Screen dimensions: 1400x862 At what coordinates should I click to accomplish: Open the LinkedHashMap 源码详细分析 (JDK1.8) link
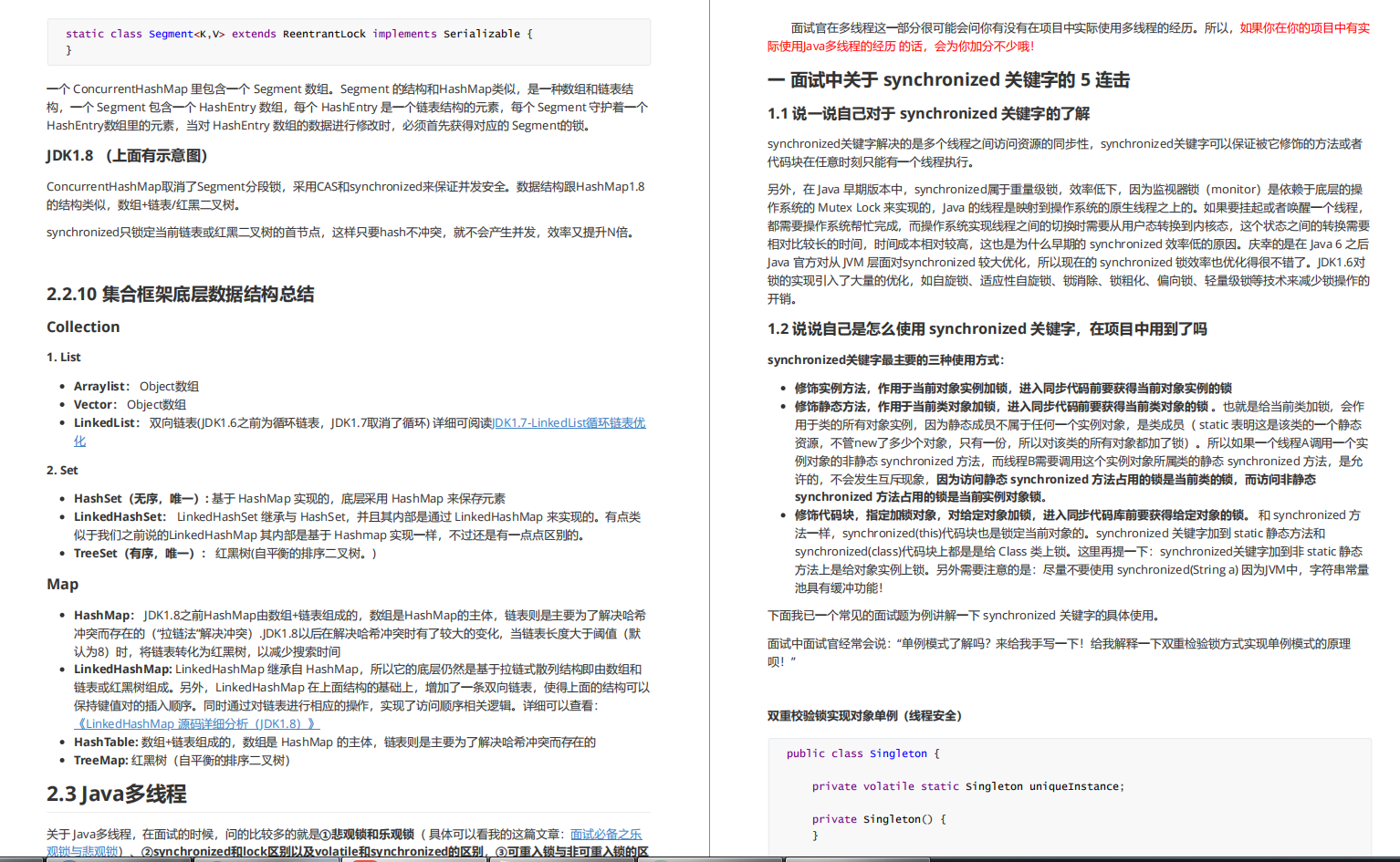coord(196,724)
